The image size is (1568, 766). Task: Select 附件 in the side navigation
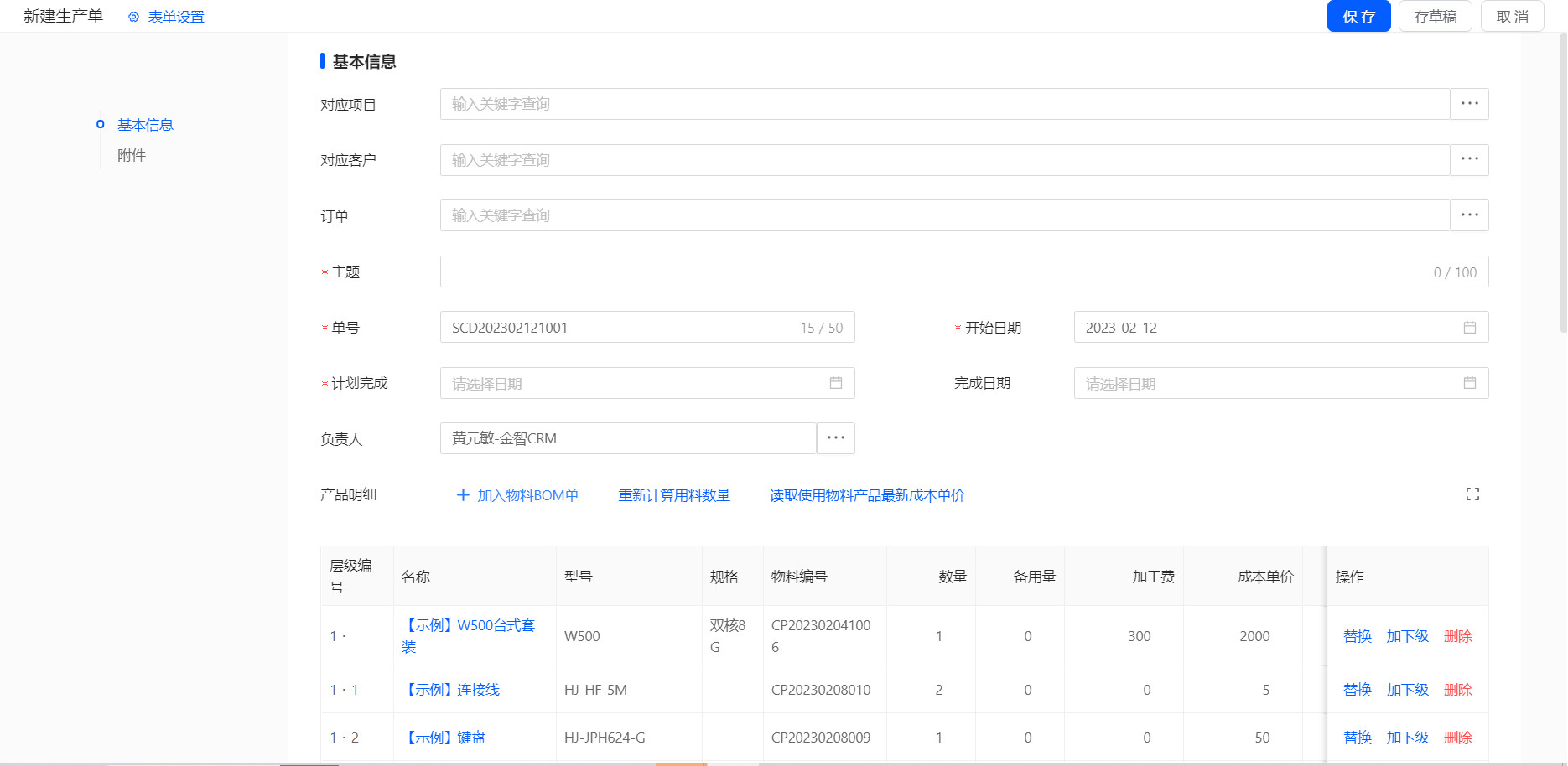(x=132, y=155)
